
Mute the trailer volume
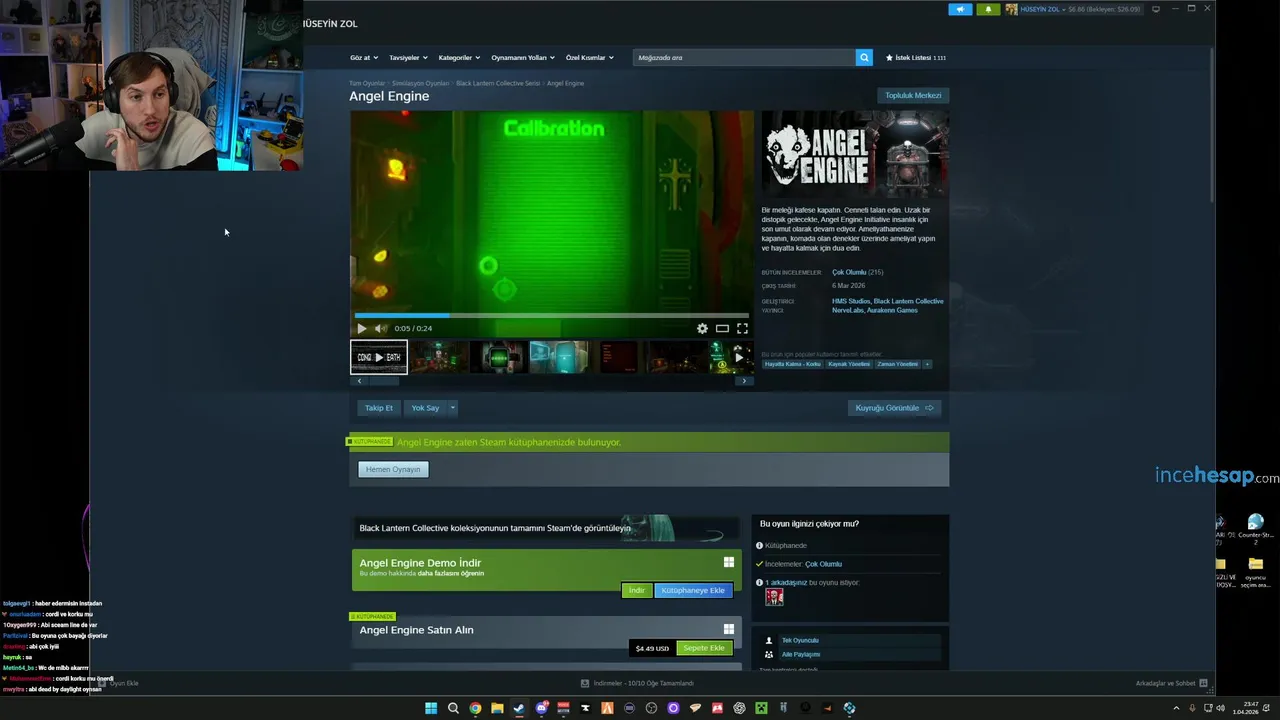(x=380, y=328)
